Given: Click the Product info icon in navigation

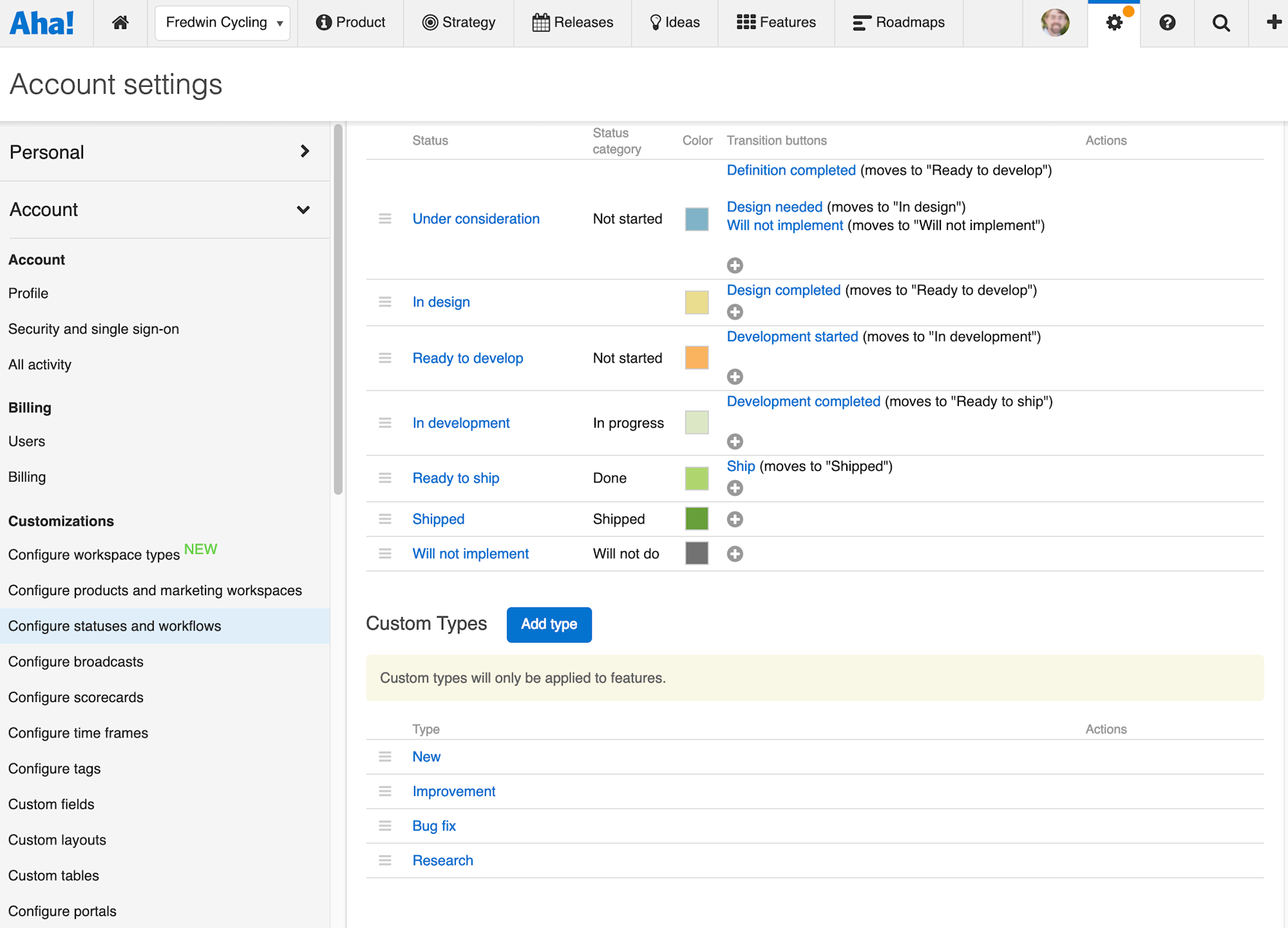Looking at the screenshot, I should point(325,21).
